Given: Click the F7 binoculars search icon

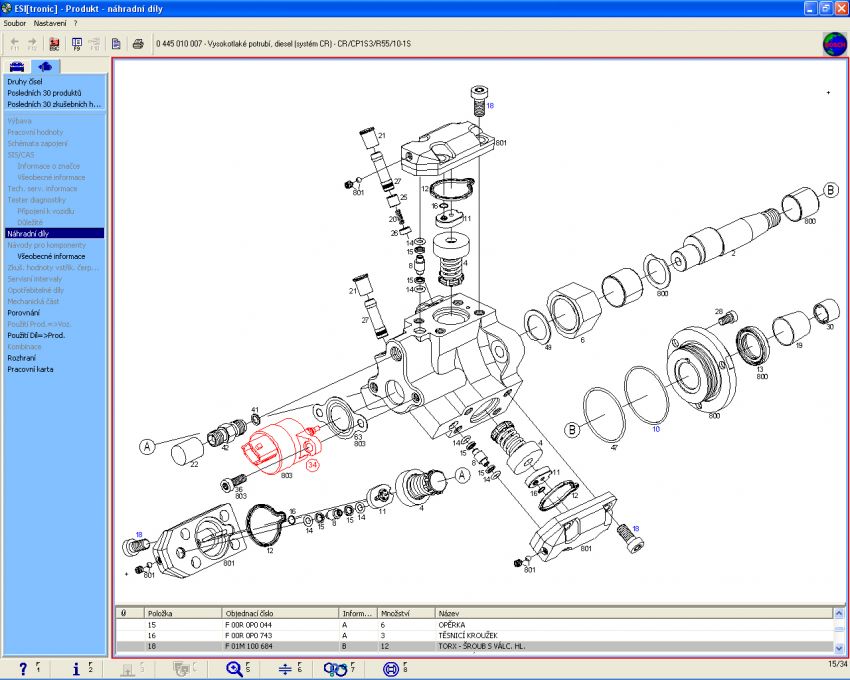Looking at the screenshot, I should click(335, 669).
